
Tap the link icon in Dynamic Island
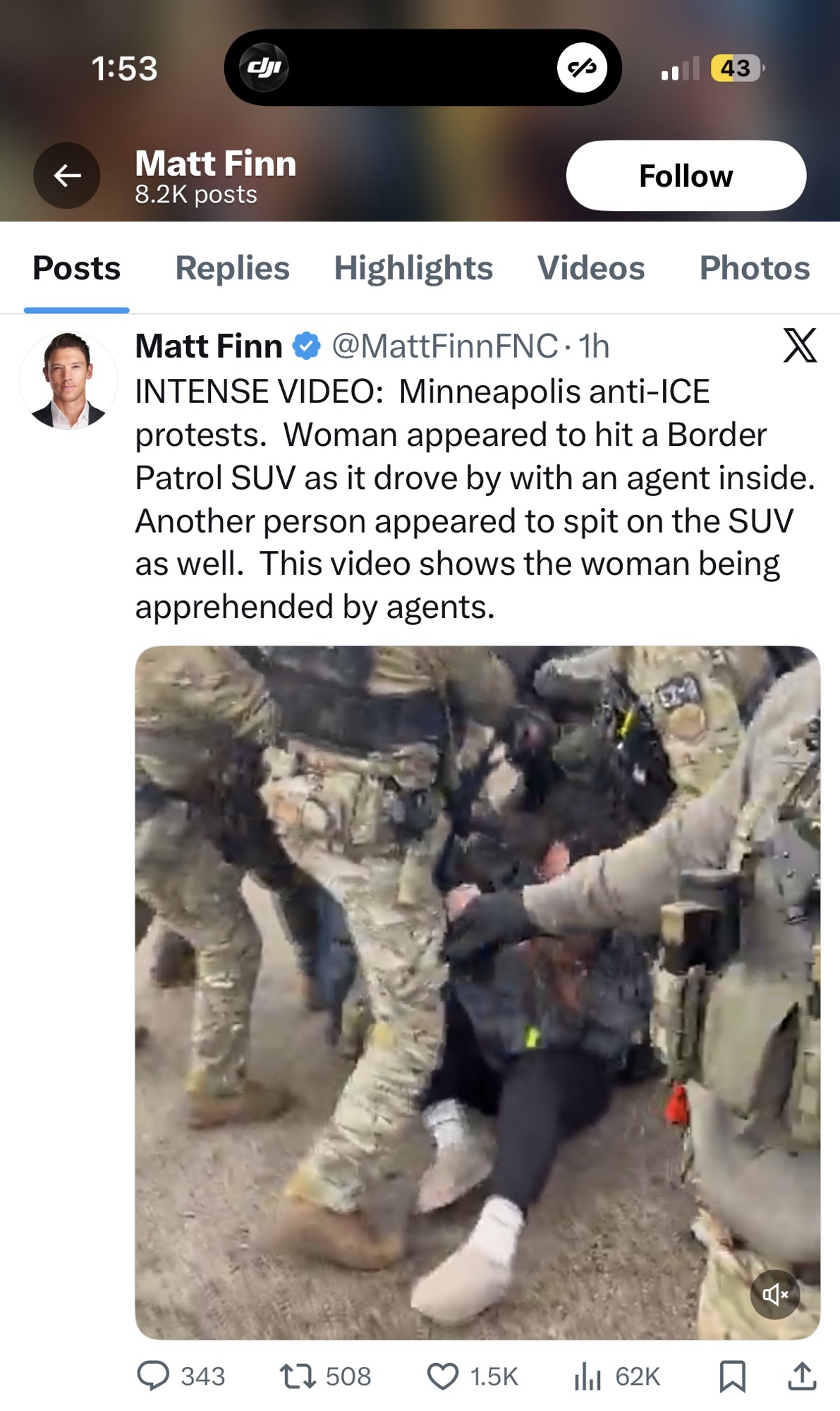pyautogui.click(x=582, y=68)
